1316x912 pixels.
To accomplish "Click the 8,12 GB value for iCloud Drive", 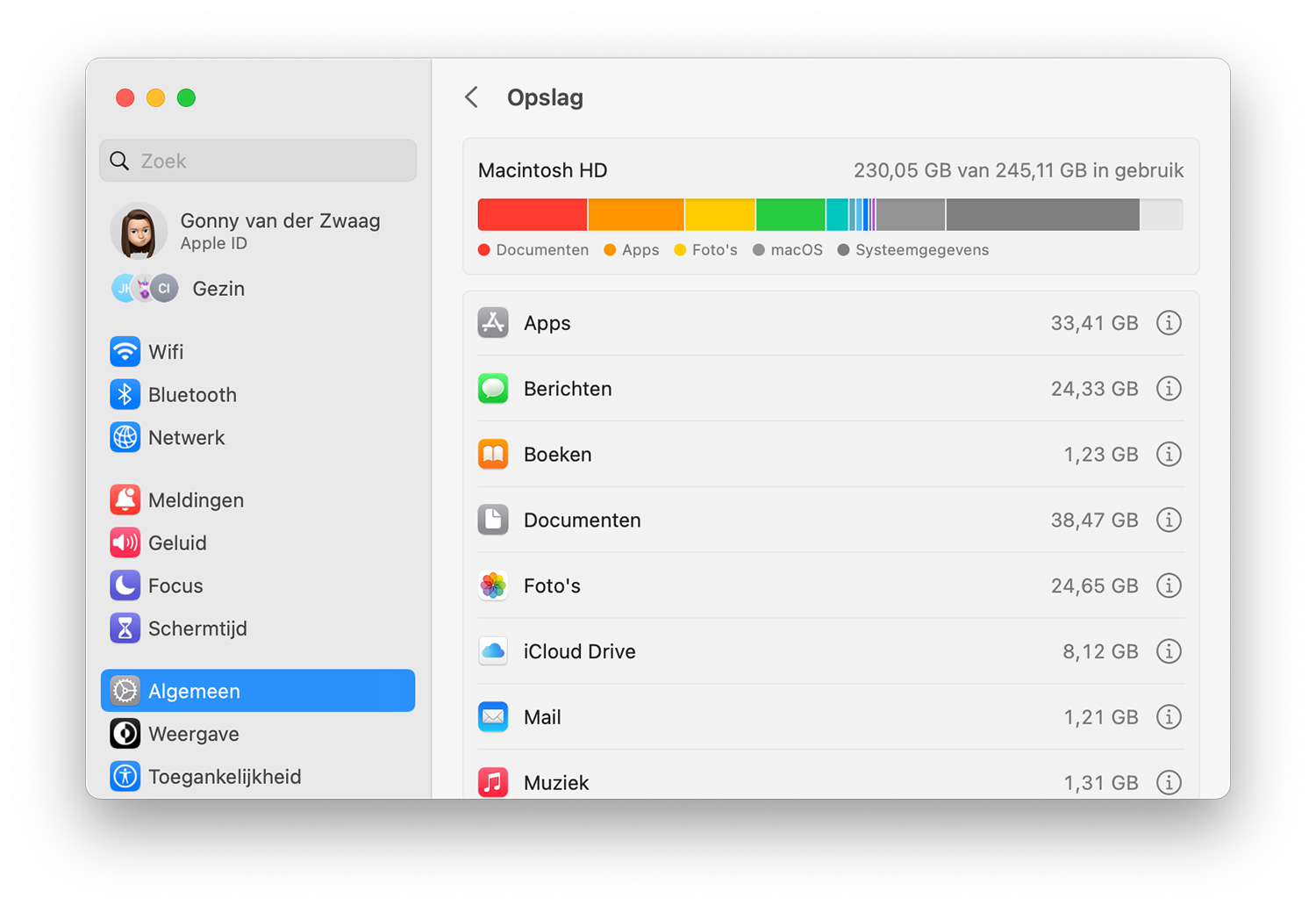I will pos(1100,651).
